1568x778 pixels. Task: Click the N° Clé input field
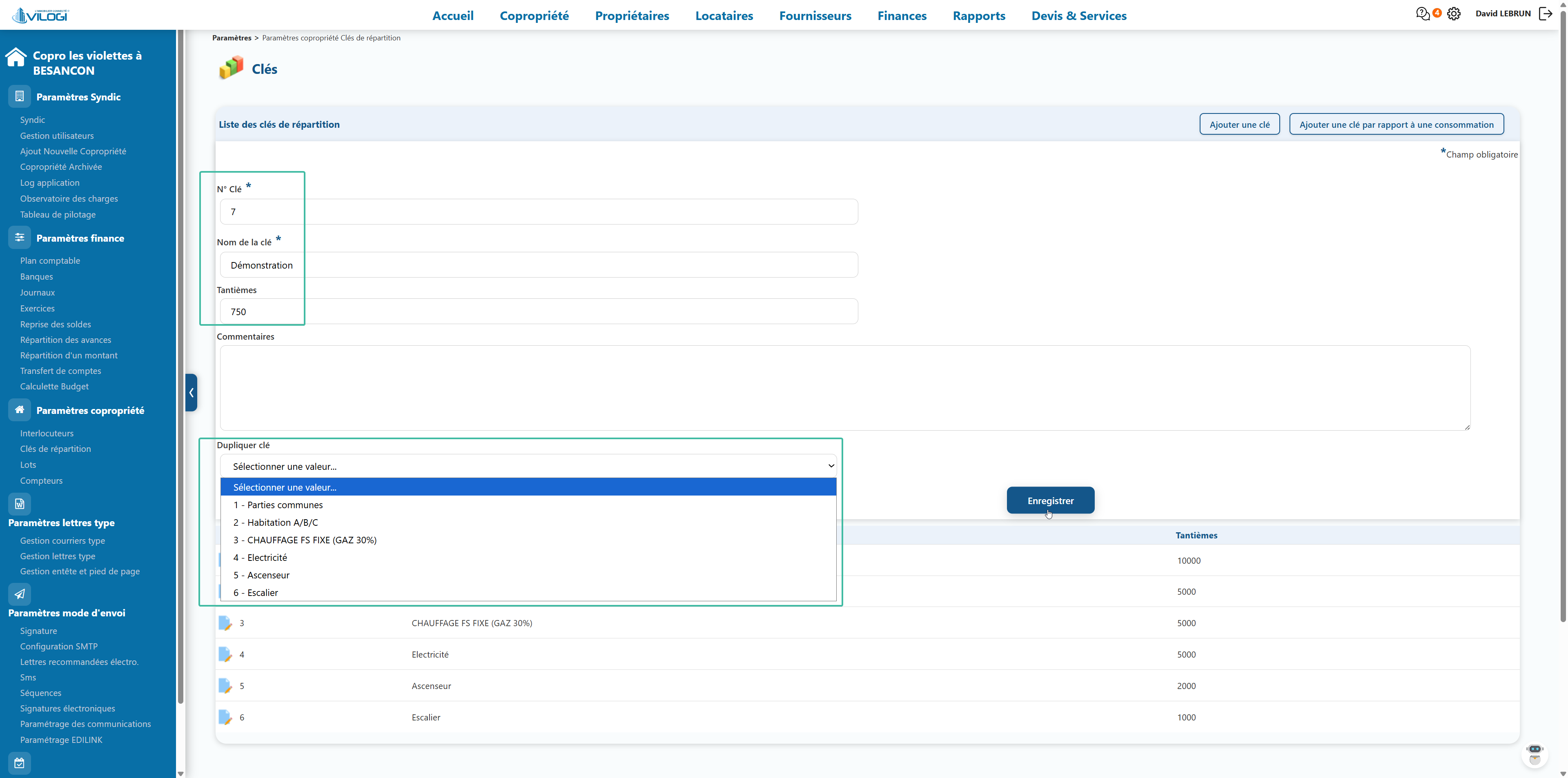[539, 212]
